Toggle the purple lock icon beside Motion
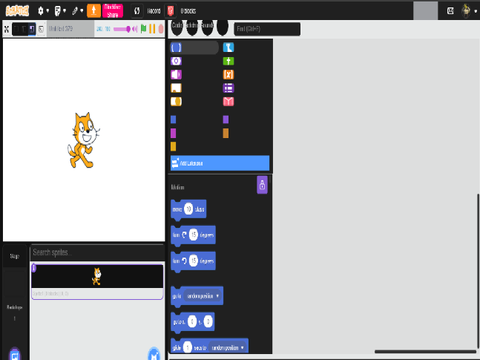480x360 pixels. (262, 185)
